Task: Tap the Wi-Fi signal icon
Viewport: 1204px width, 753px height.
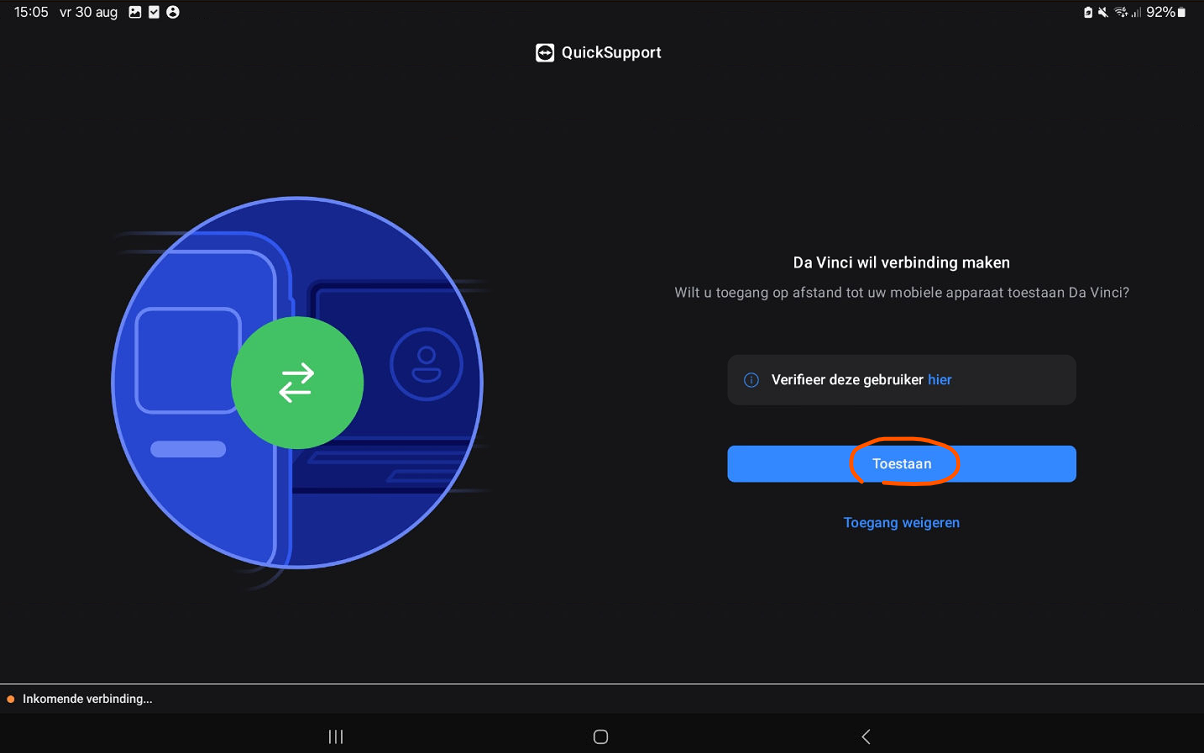Action: 1121,13
